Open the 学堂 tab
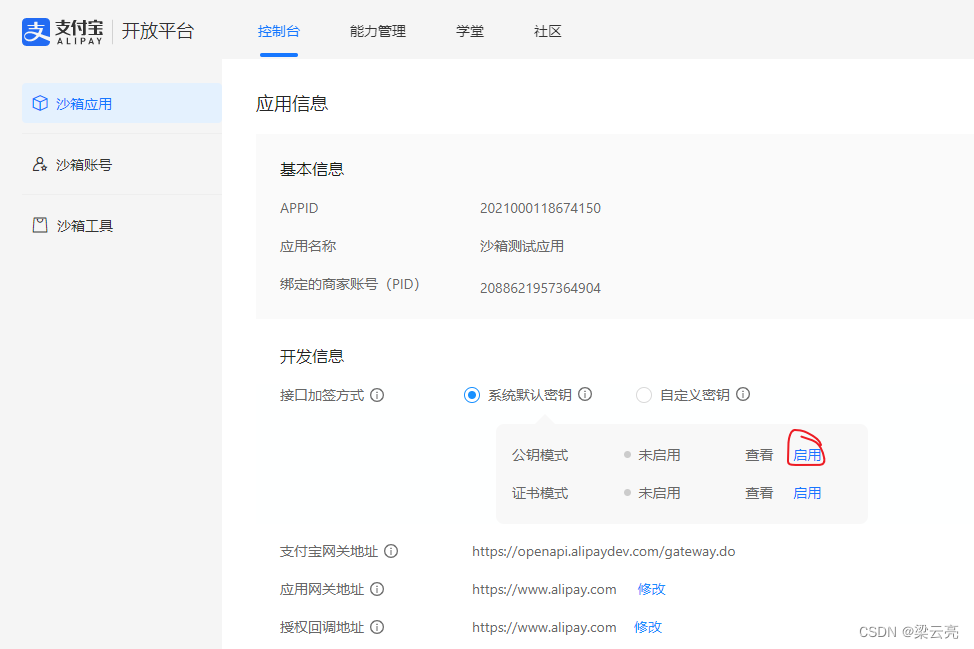 click(x=470, y=31)
